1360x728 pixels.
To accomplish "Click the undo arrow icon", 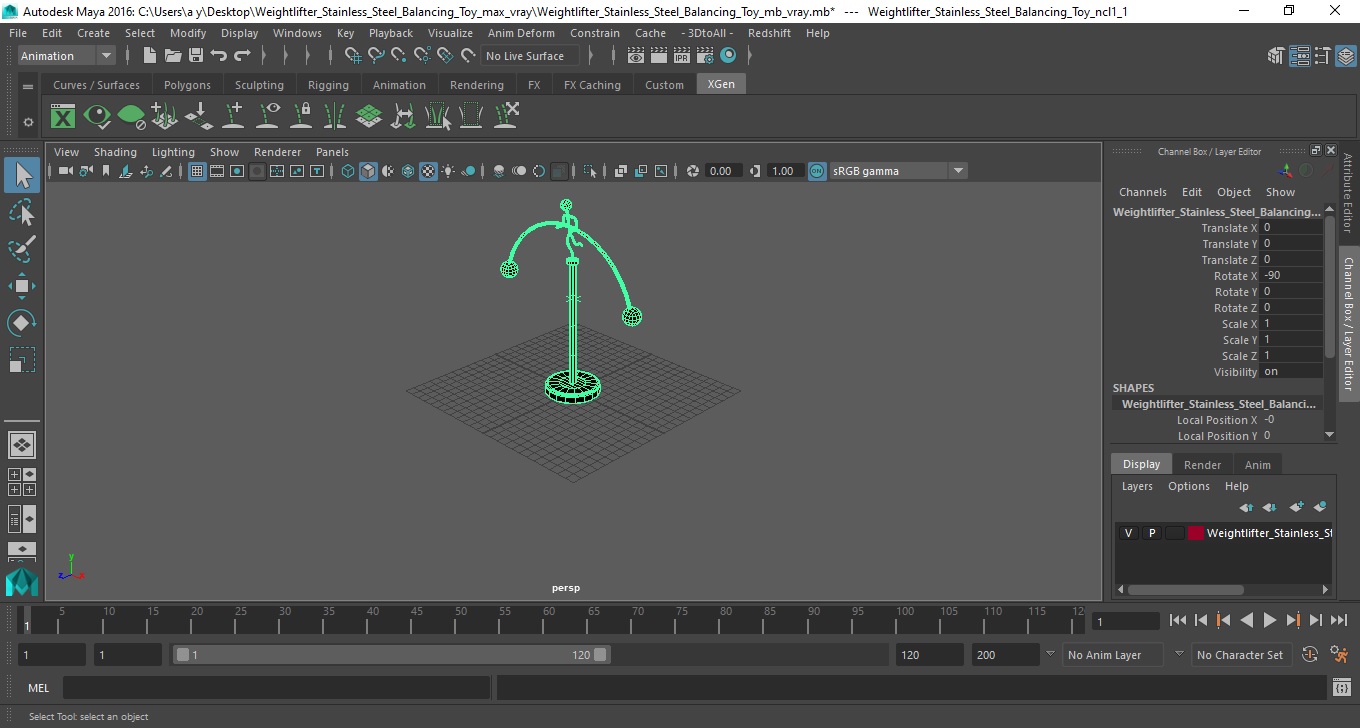I will point(219,56).
